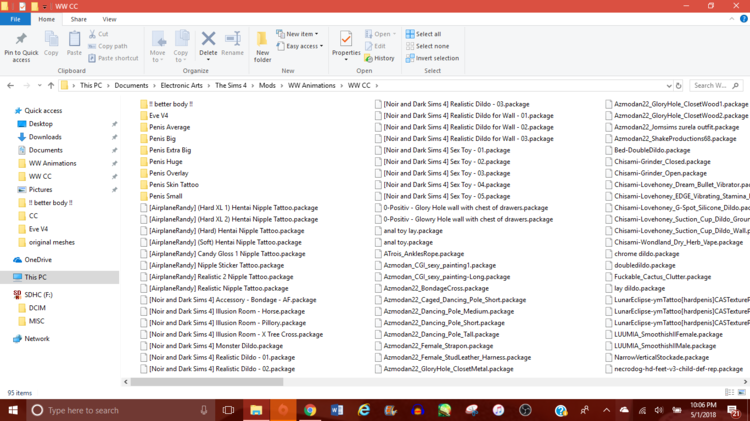The image size is (750, 421).
Task: Go to Documents in address breadcrumb
Action: coord(131,86)
